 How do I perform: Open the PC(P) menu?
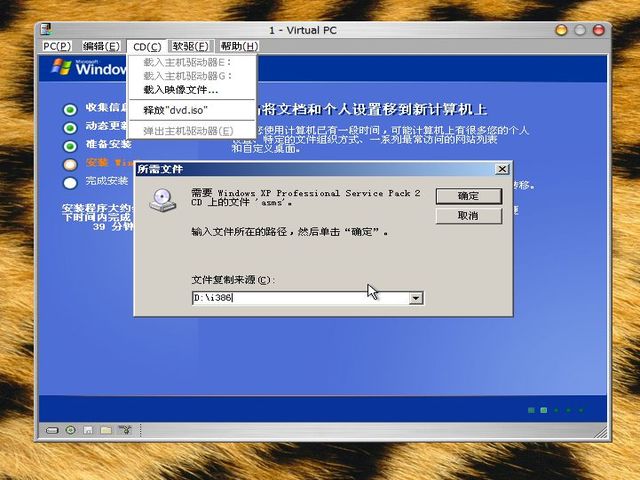[x=57, y=46]
